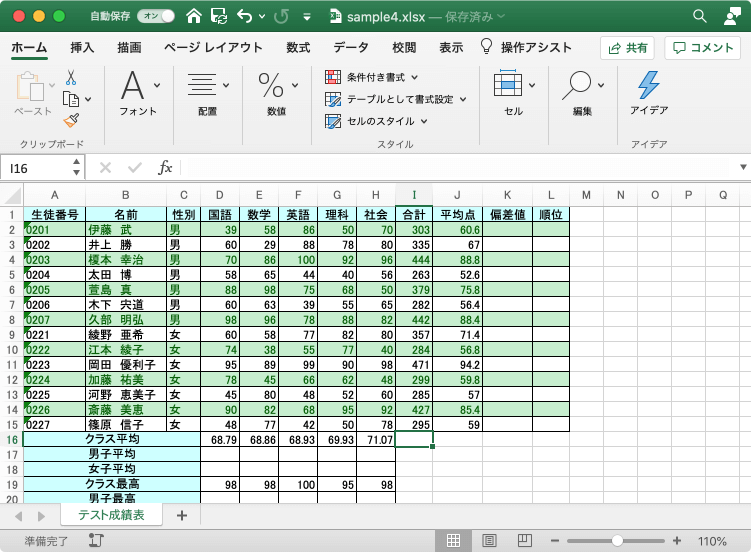Screen dimensions: 751x552
Task: Open the Copy dropdown arrow
Action: click(x=88, y=100)
